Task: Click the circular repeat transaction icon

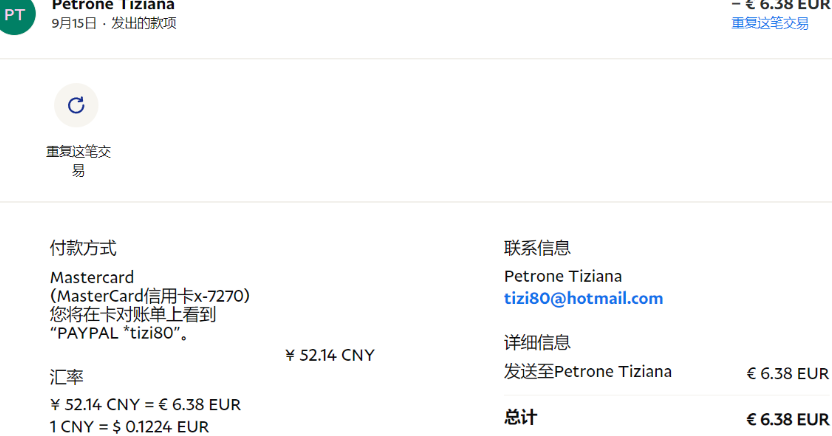Action: pos(76,105)
